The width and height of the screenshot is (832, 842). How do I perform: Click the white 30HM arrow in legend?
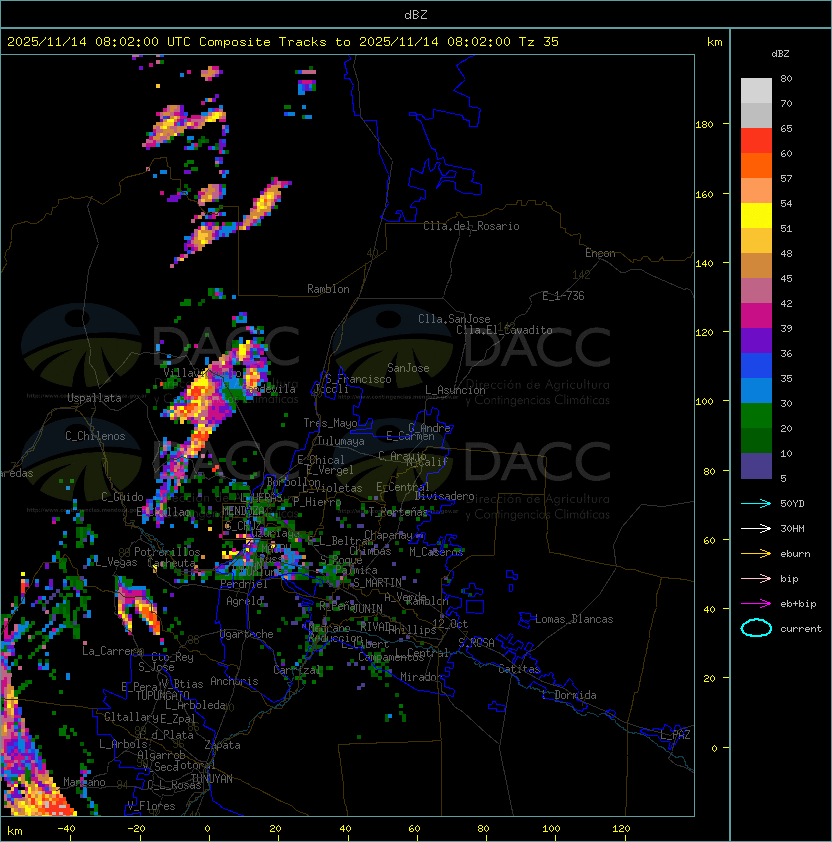[x=756, y=528]
